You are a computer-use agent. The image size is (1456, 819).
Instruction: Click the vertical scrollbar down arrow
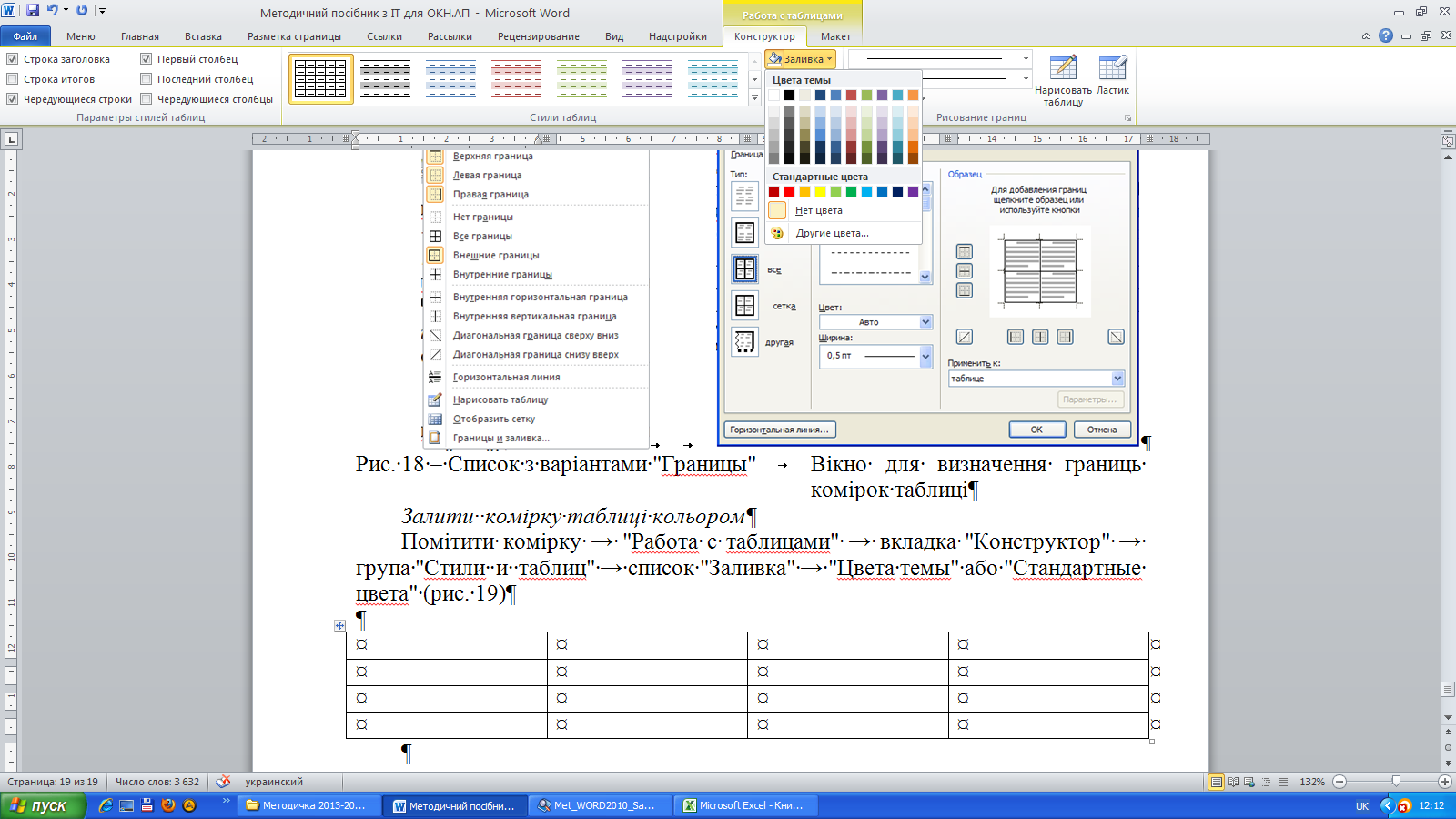1448,718
